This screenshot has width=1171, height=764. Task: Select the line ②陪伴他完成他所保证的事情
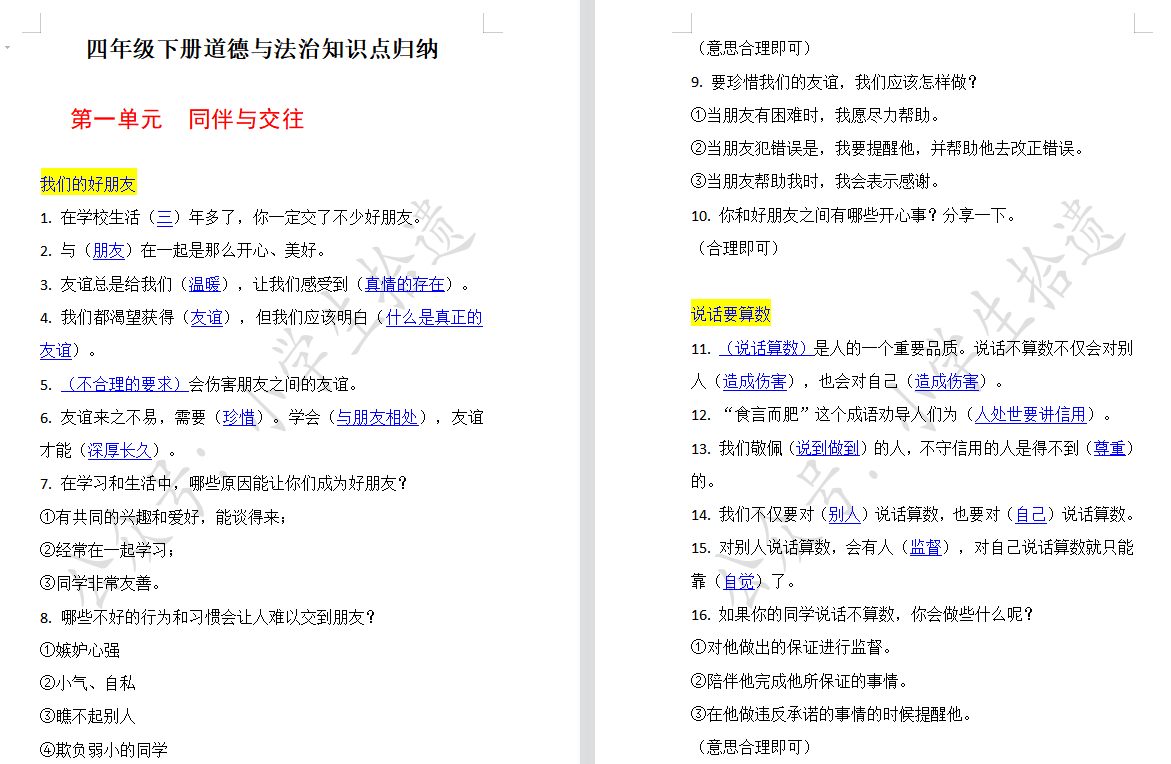point(800,681)
